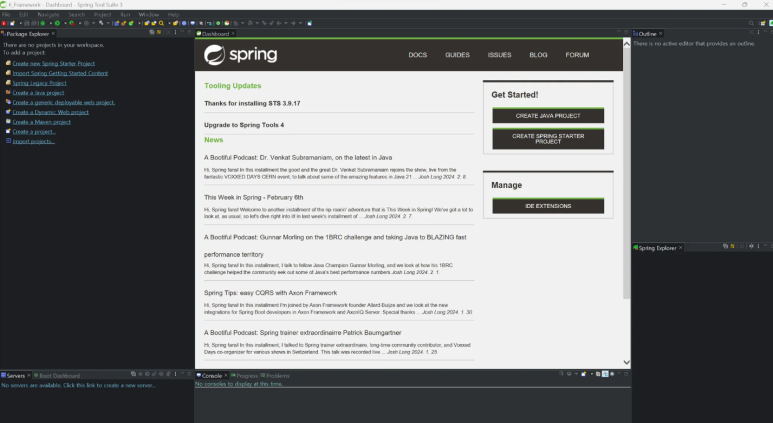Viewport: 773px width, 423px height.
Task: Open the Debug dropdown arrow
Action: point(50,23)
